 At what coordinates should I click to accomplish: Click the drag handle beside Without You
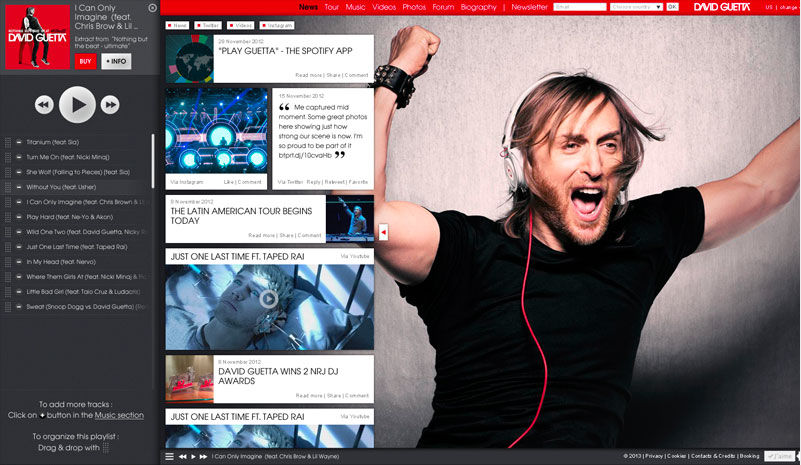[x=8, y=187]
